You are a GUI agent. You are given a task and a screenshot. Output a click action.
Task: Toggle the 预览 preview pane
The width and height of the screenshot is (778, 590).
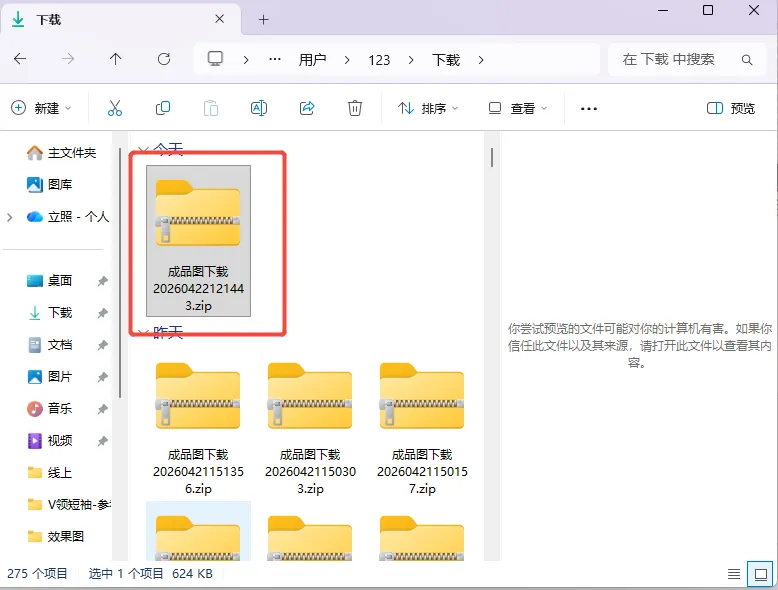tap(730, 108)
